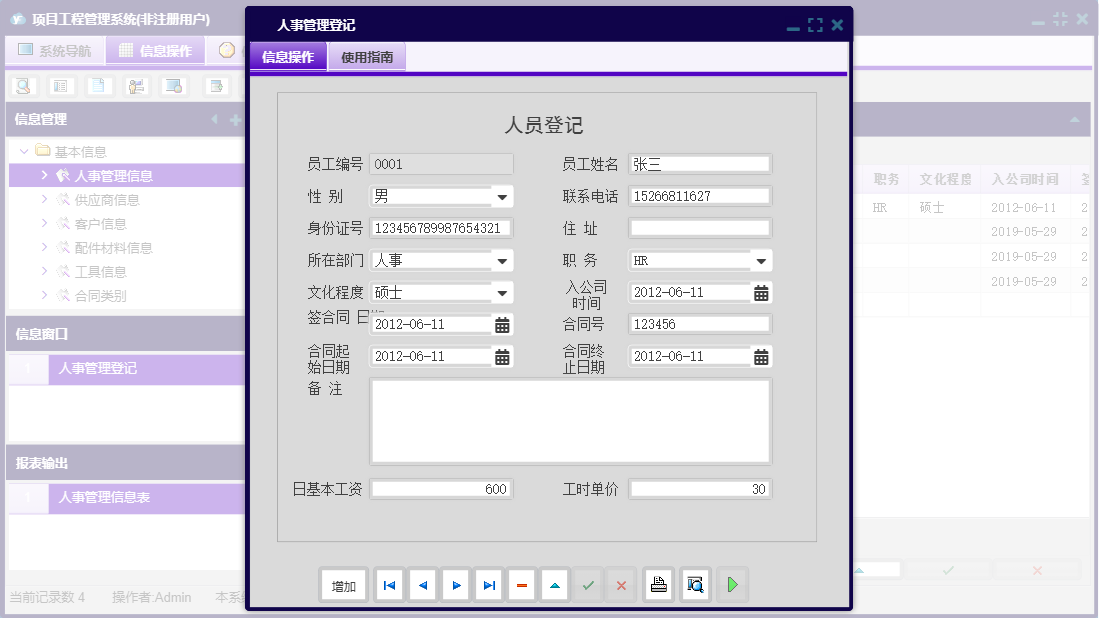
Task: Open the 职务 position dropdown
Action: pos(761,260)
